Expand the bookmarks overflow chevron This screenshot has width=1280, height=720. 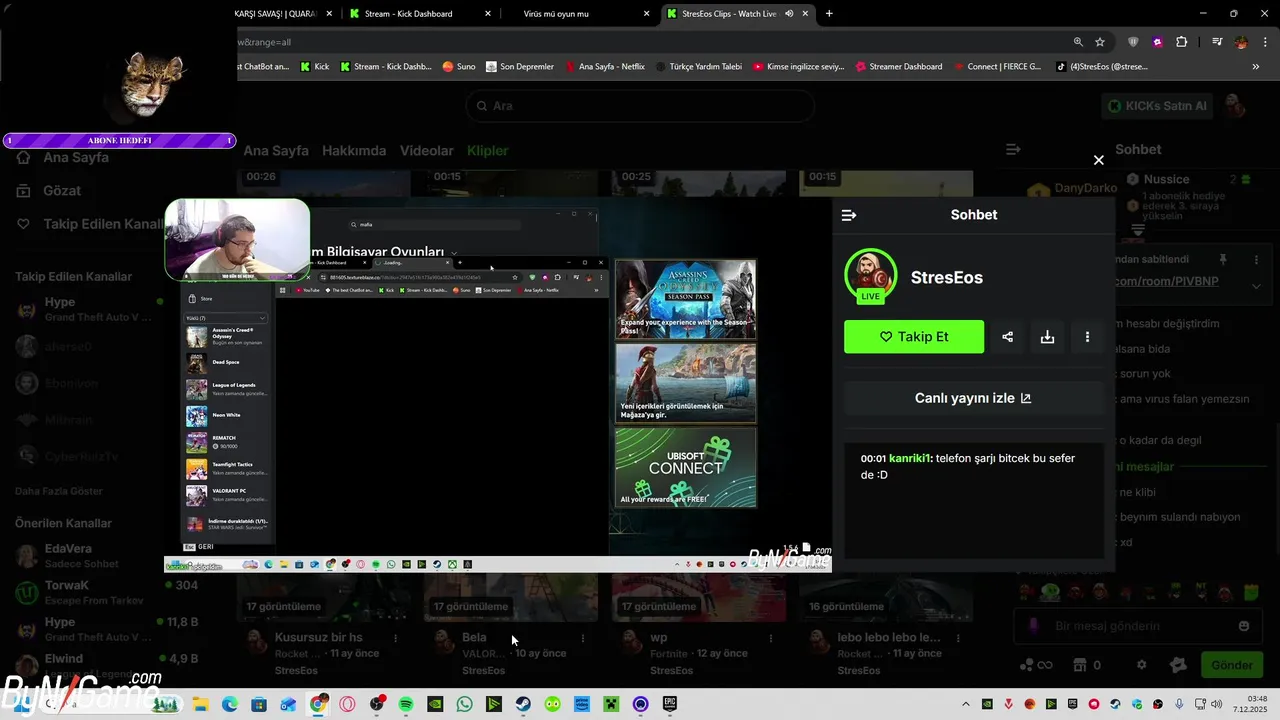(x=1256, y=67)
